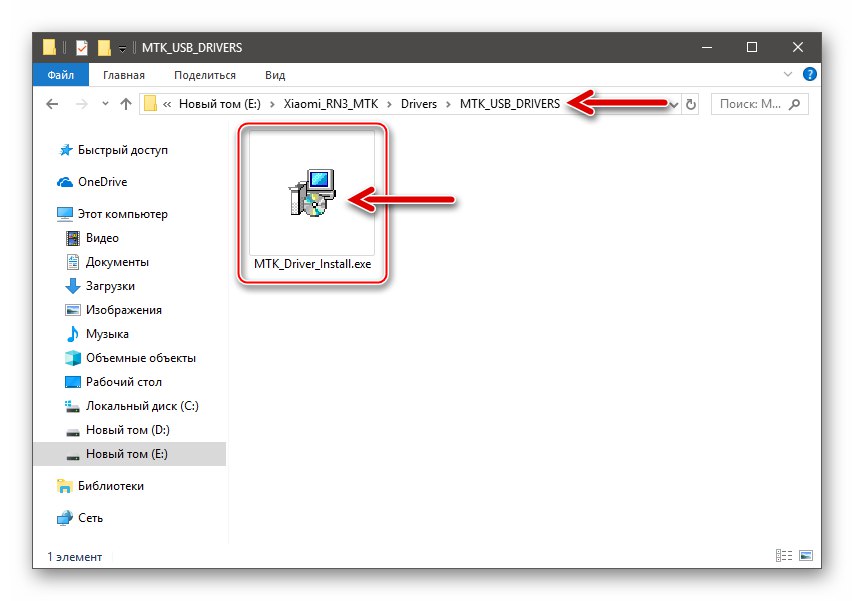Click Drivers in the breadcrumb path
854x601 pixels.
[419, 104]
